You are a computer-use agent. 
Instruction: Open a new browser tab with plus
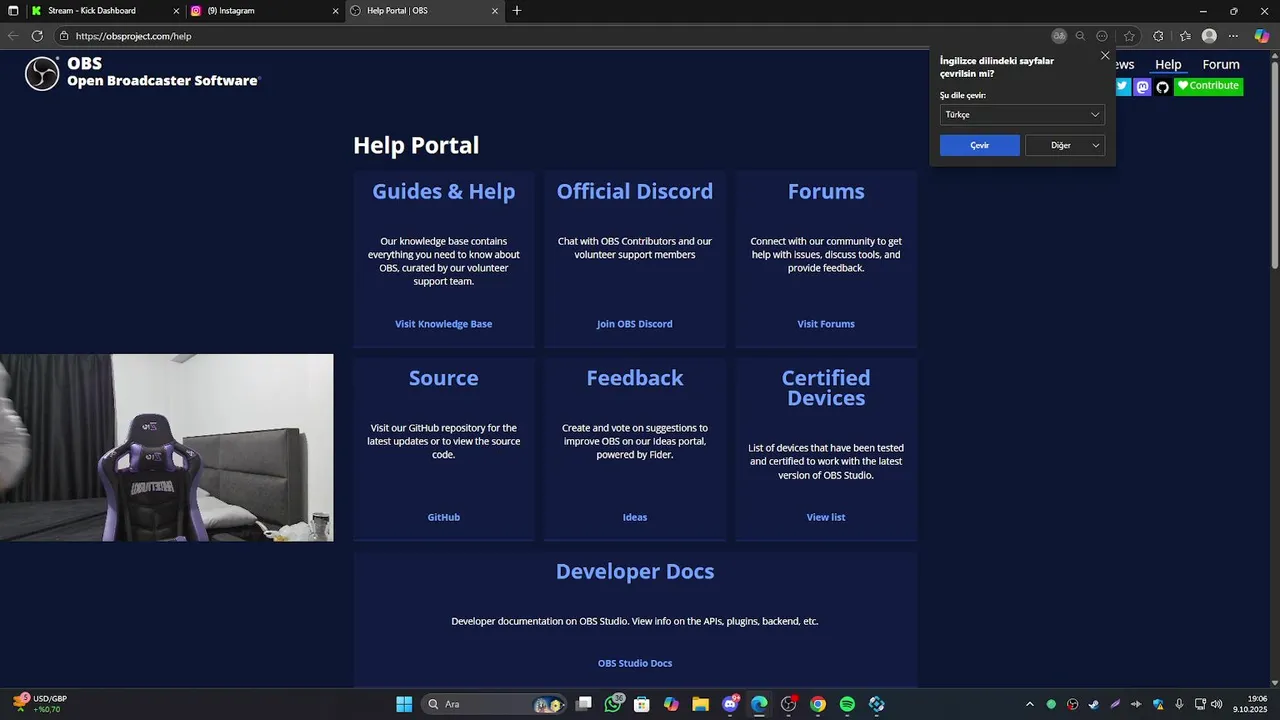coord(517,11)
